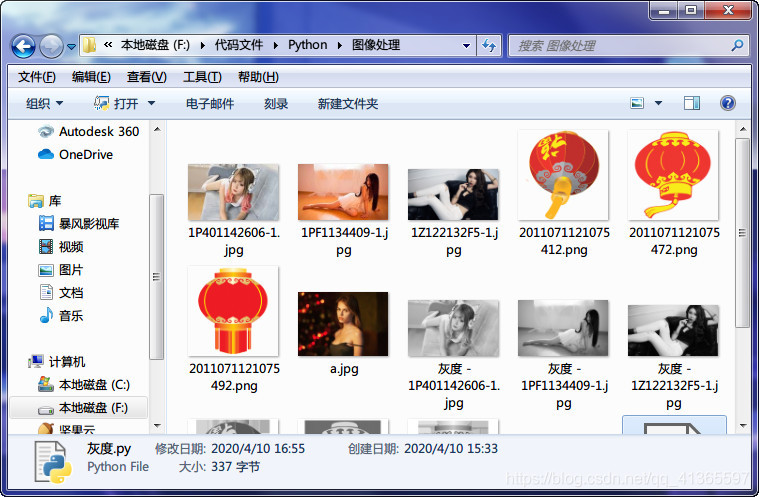This screenshot has height=497, width=759.
Task: Click the 337 字节 size value
Action: tap(235, 467)
